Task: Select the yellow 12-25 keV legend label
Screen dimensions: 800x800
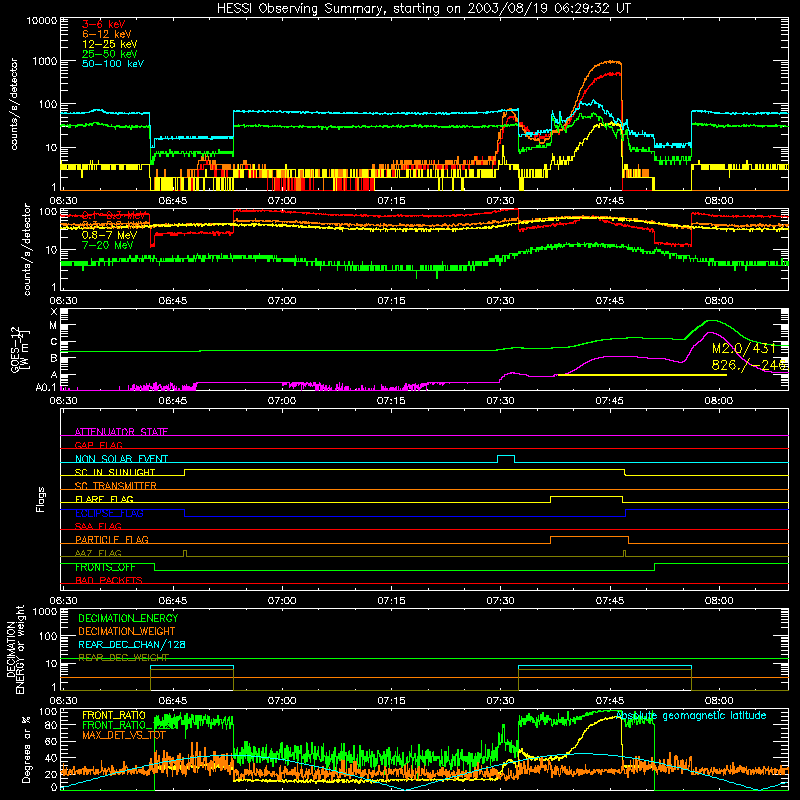Action: tap(110, 44)
